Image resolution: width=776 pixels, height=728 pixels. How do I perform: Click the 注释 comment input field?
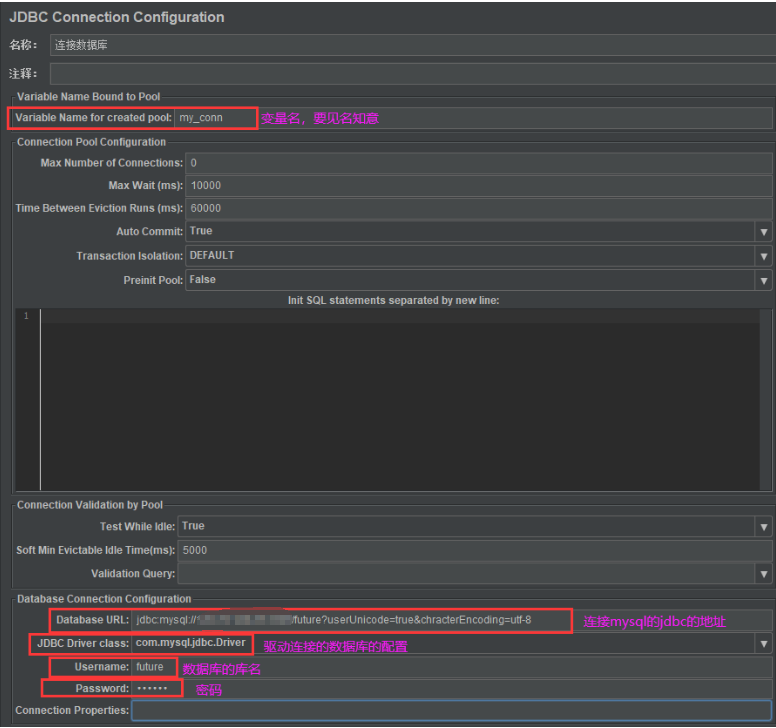[410, 73]
